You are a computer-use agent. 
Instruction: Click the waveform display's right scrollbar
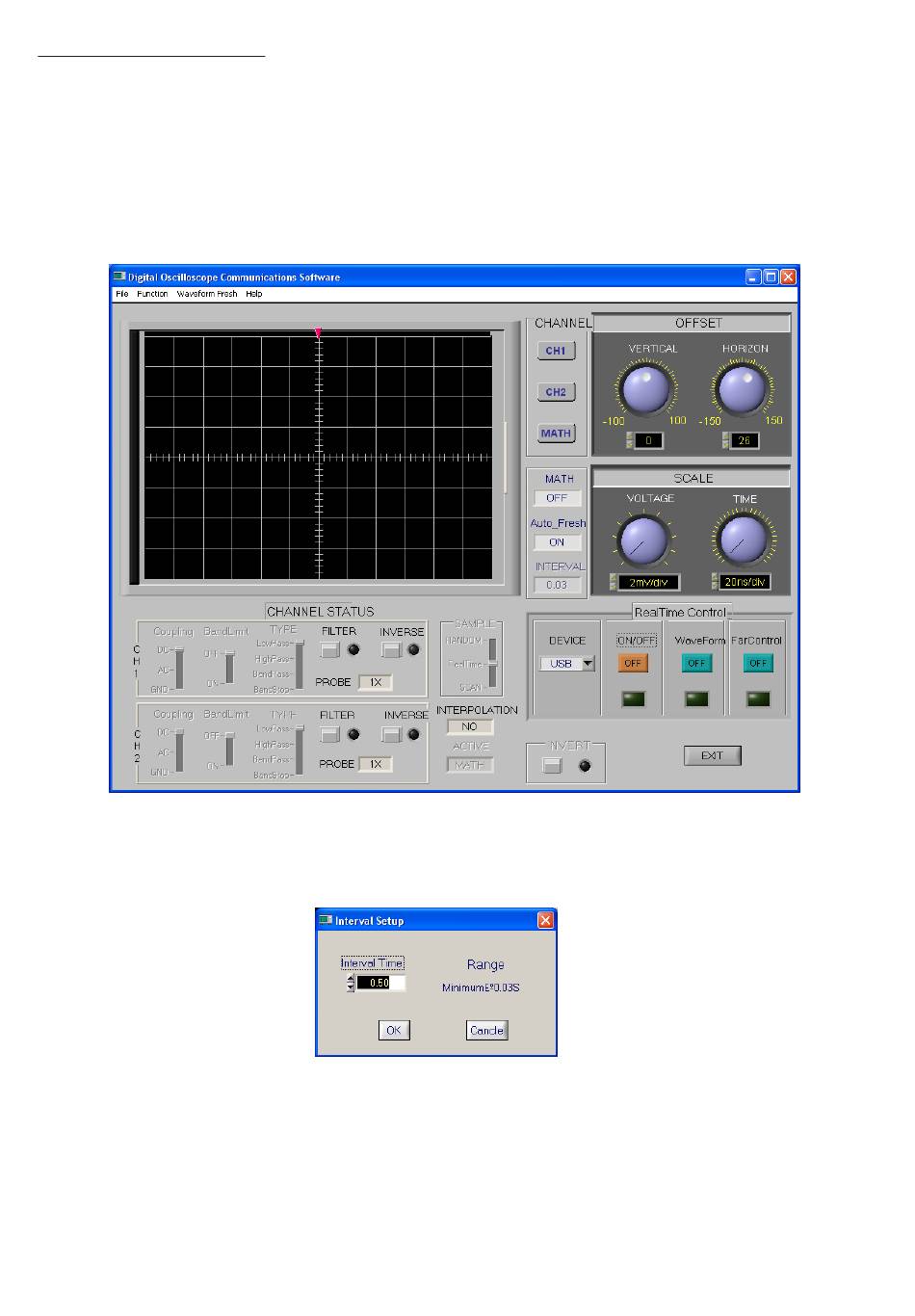506,458
